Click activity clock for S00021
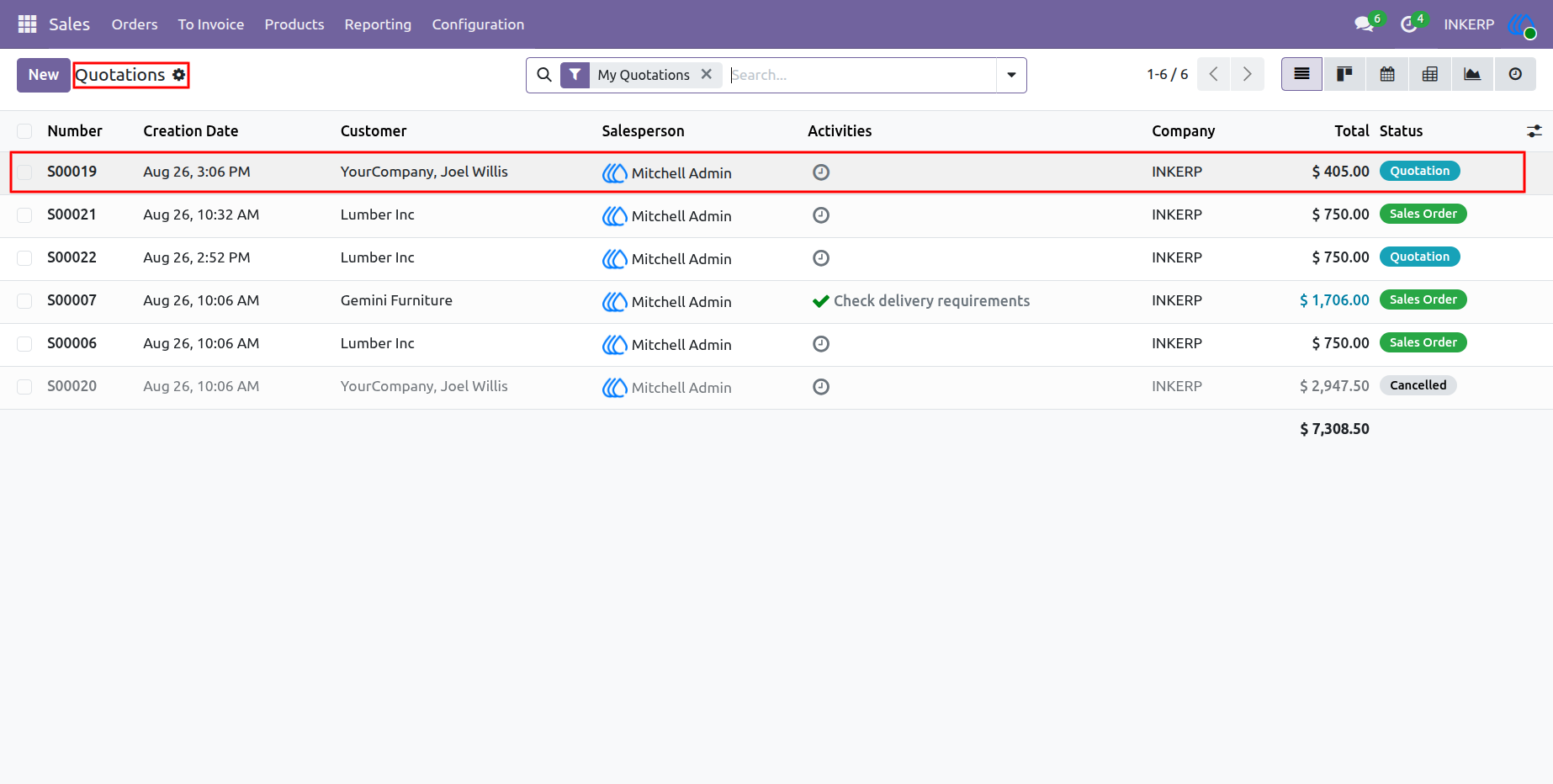This screenshot has width=1553, height=784. coord(821,215)
